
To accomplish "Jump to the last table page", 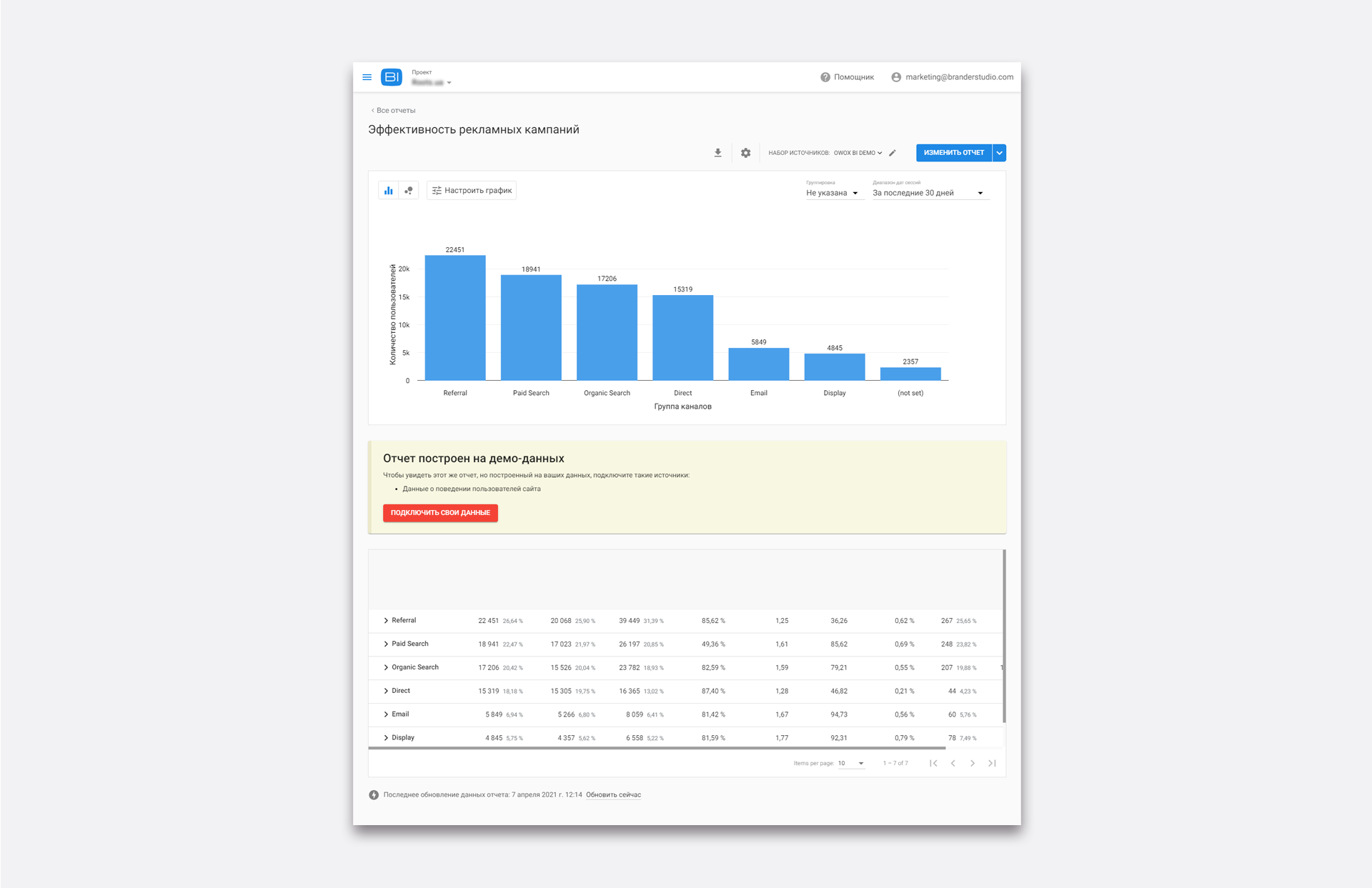I will (992, 763).
